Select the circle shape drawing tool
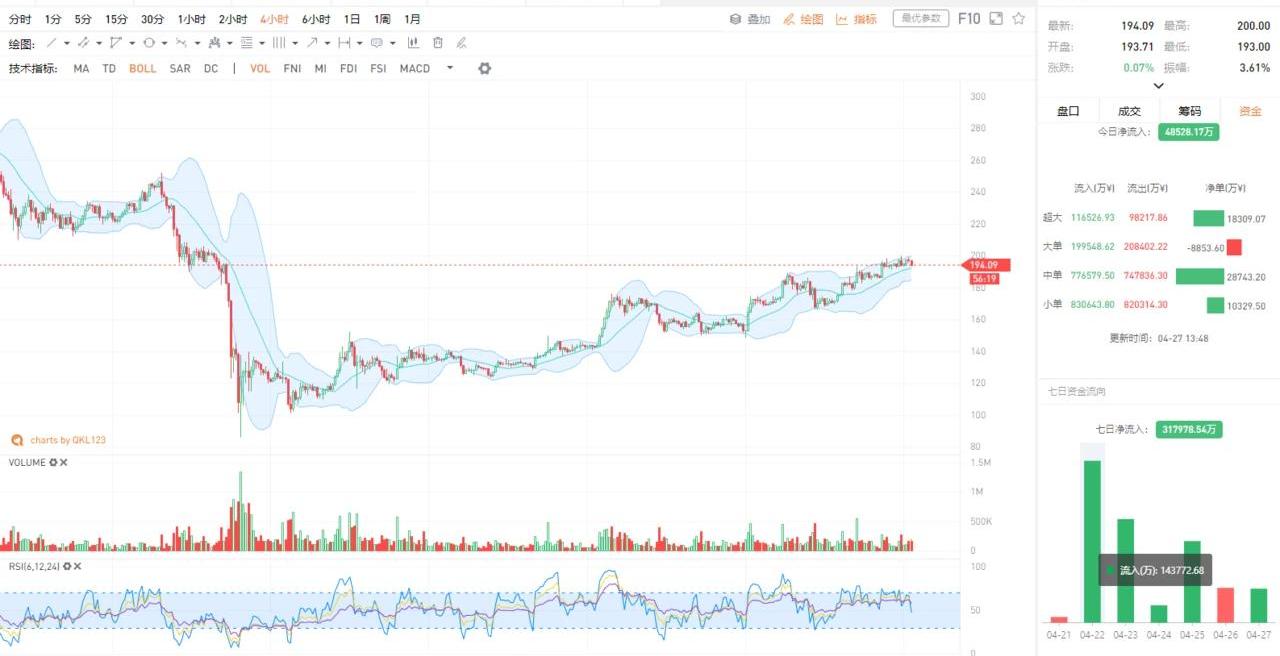Screen dimensions: 1280x656 148,43
